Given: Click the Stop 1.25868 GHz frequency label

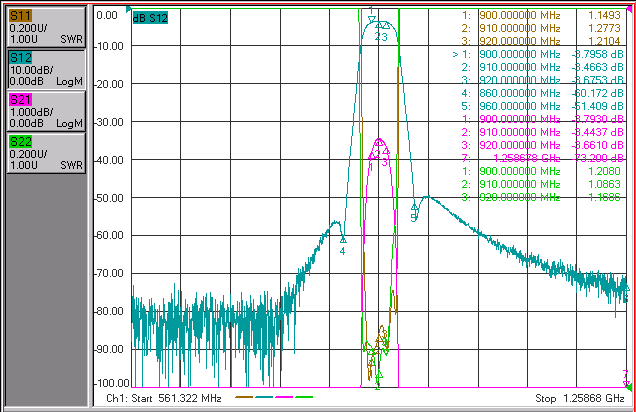Looking at the screenshot, I should click(x=580, y=398).
